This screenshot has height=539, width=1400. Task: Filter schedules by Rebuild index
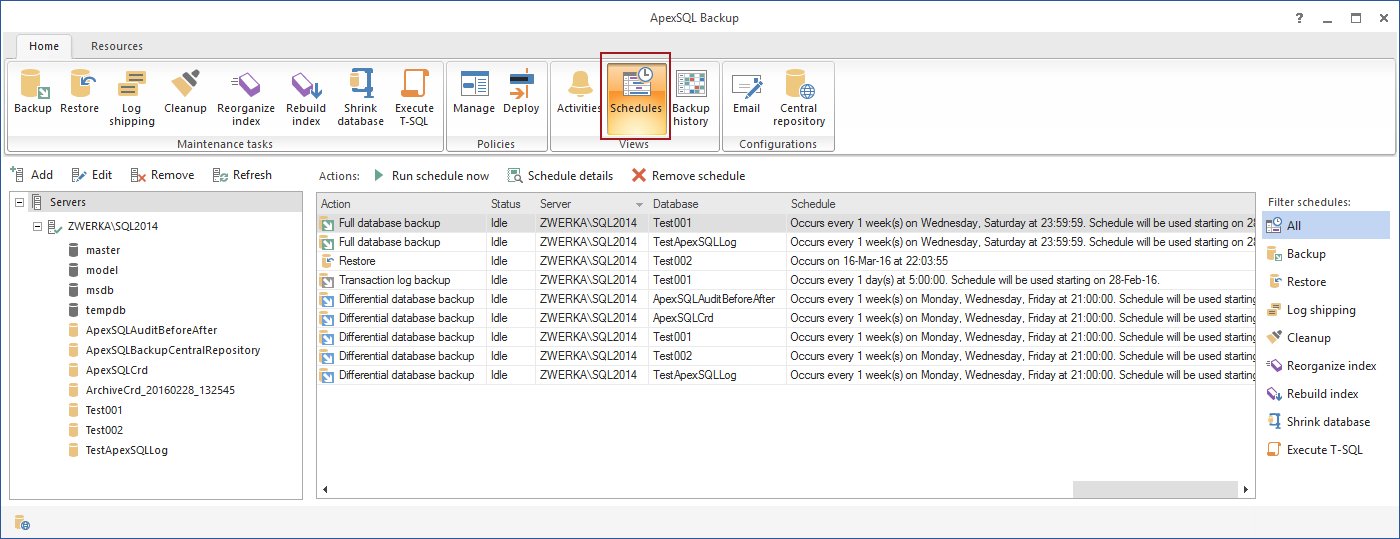1326,394
